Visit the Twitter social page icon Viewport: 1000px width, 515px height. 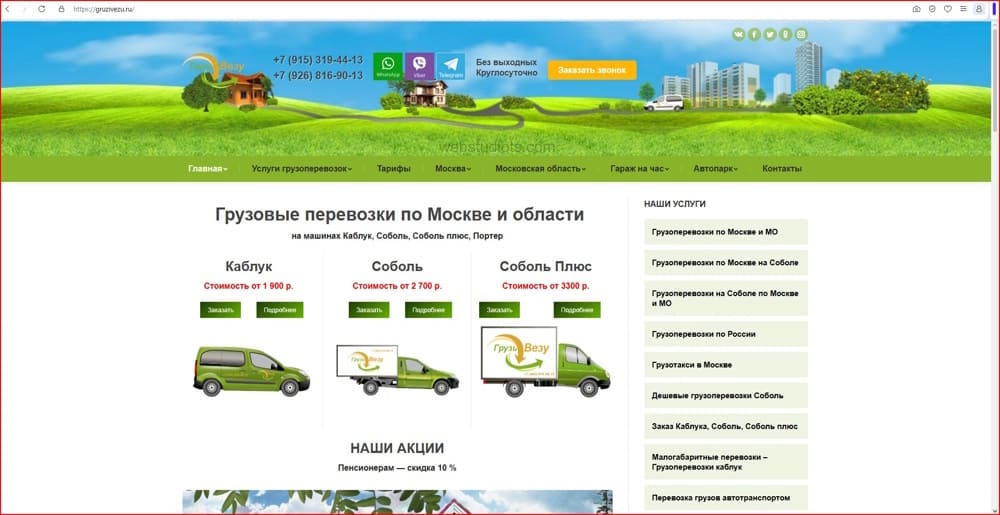coord(770,34)
